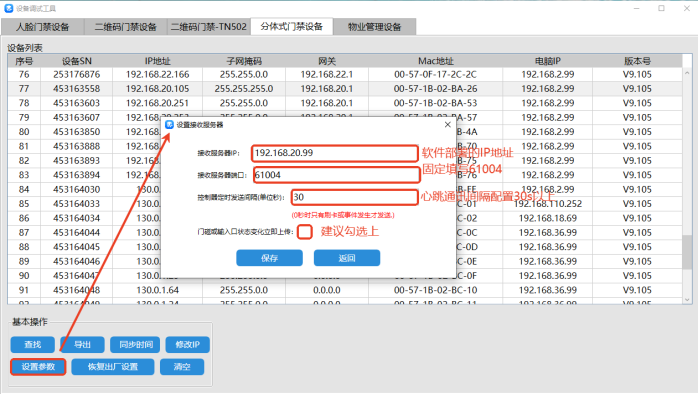Tick the 门磁或输入口状态变化立即上传 checkbox
The image size is (698, 394).
click(x=304, y=232)
